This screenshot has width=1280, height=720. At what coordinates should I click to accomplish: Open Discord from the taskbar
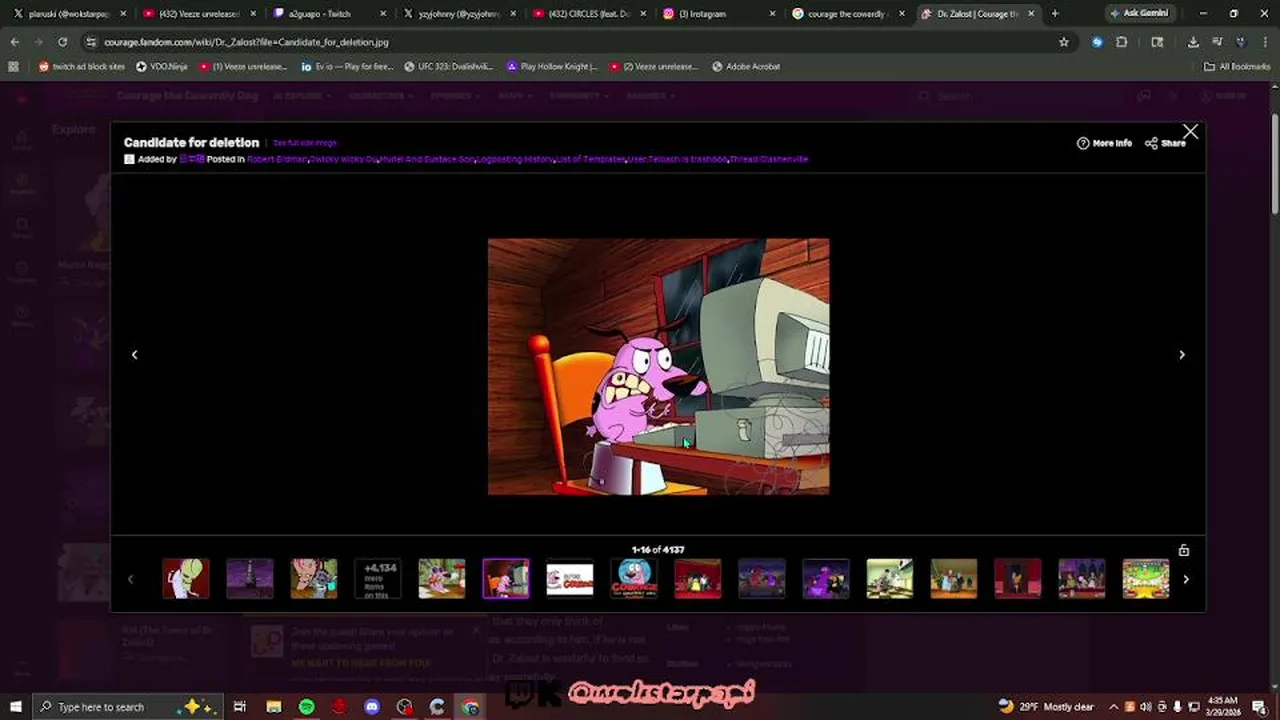[x=372, y=706]
